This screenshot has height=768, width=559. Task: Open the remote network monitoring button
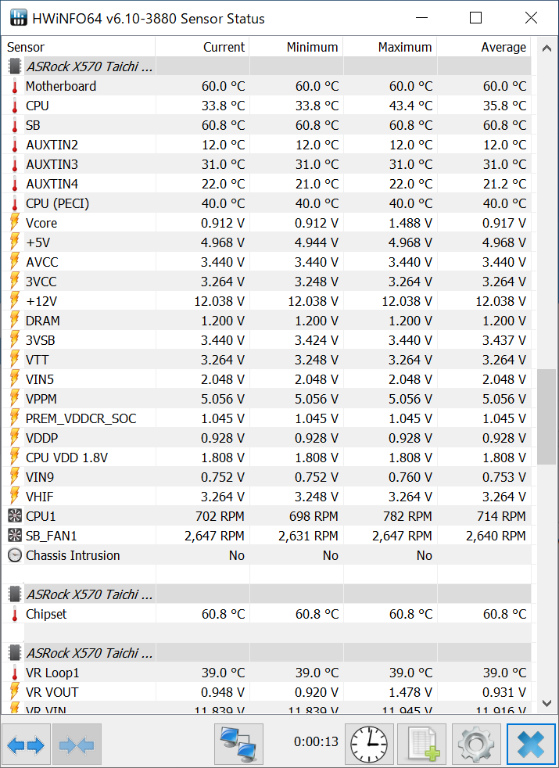[239, 745]
